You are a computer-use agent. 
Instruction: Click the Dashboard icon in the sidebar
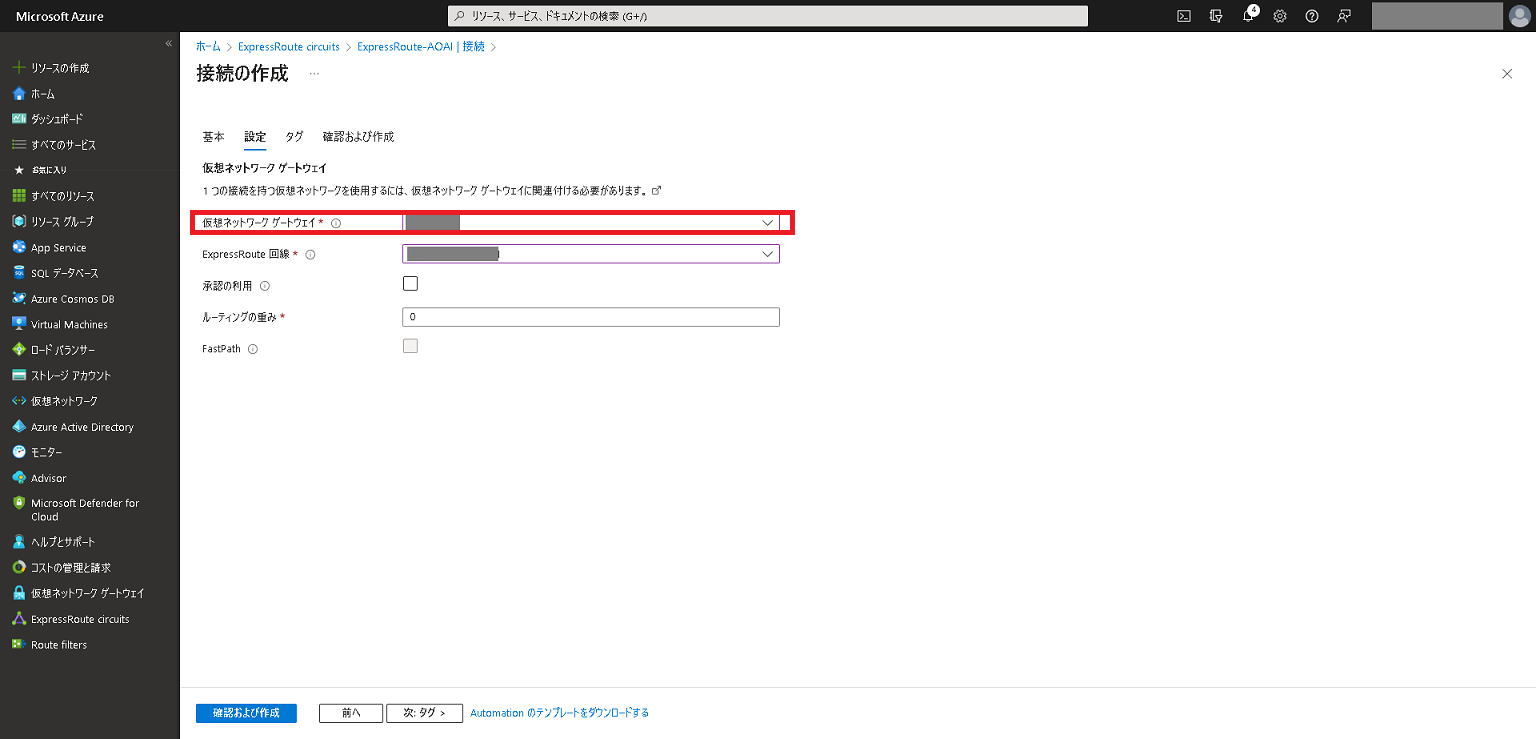pyautogui.click(x=18, y=119)
